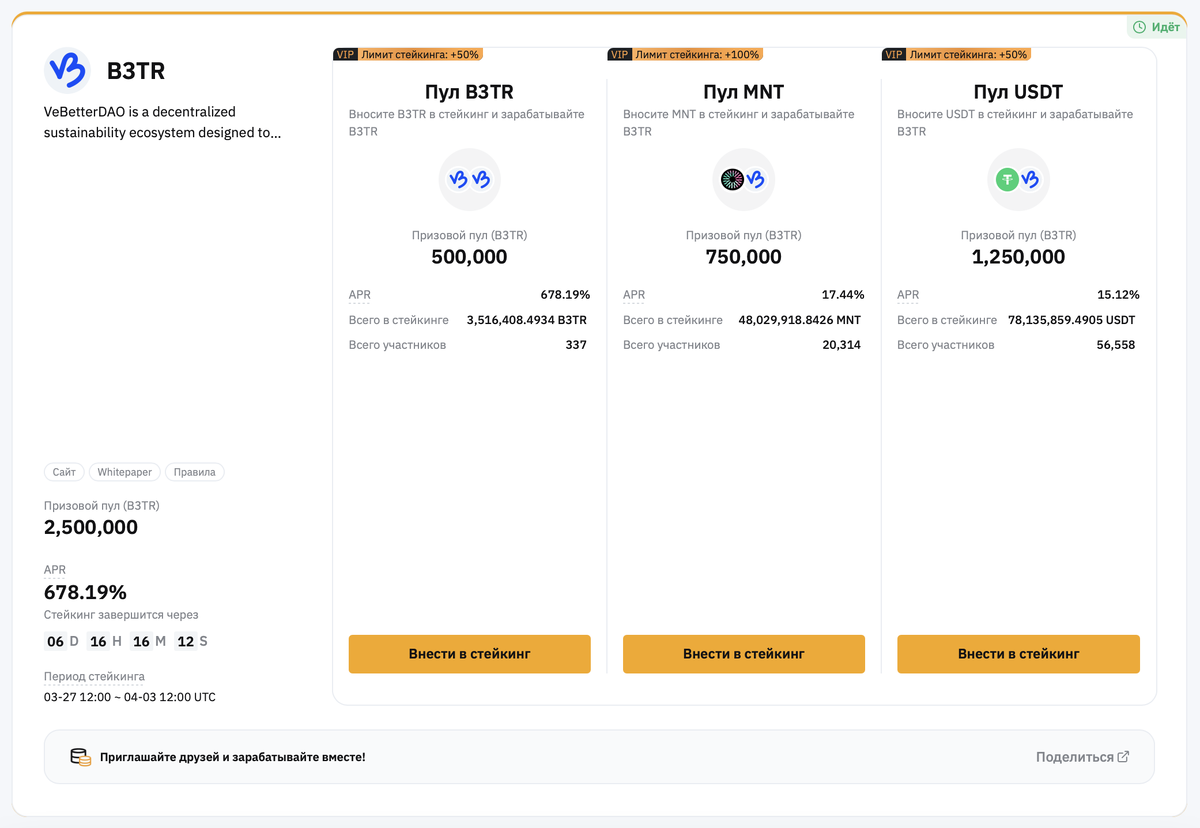Screen dimensions: 1200x828
Task: Click the coins icon in the referral banner
Action: click(82, 757)
